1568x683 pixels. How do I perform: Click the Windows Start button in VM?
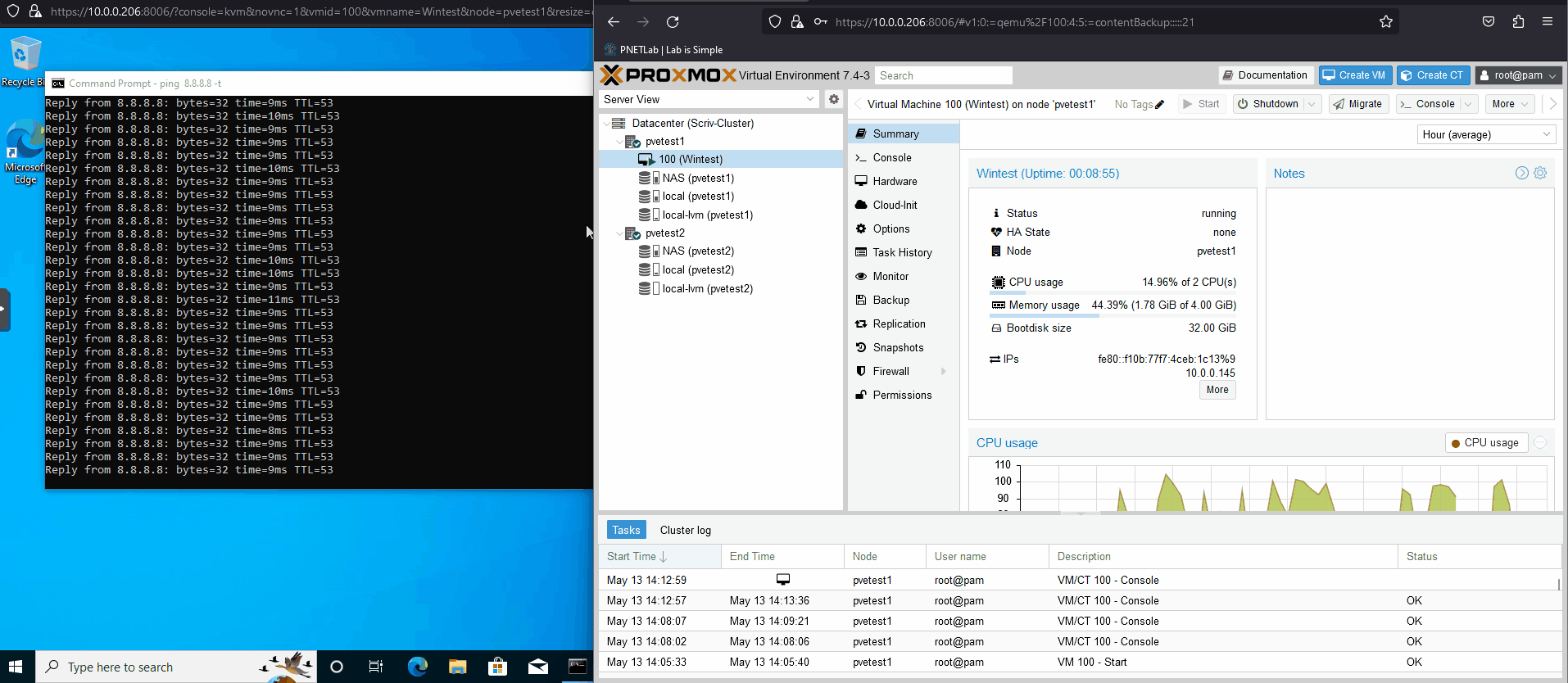coord(16,667)
